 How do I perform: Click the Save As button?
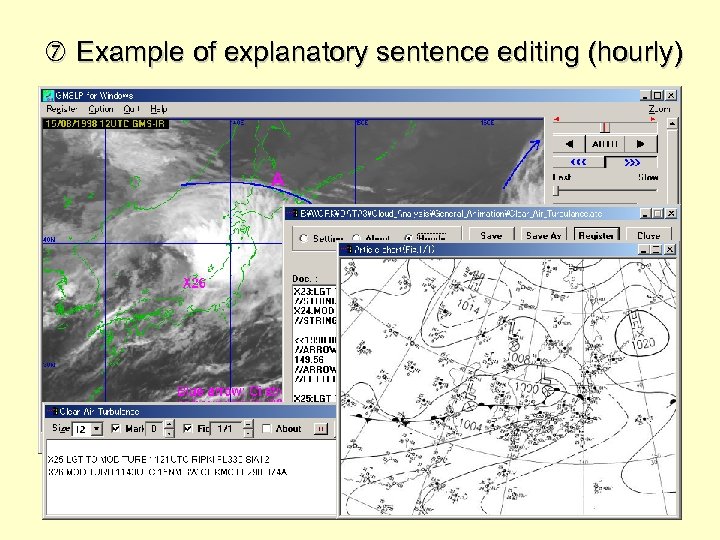click(x=544, y=236)
